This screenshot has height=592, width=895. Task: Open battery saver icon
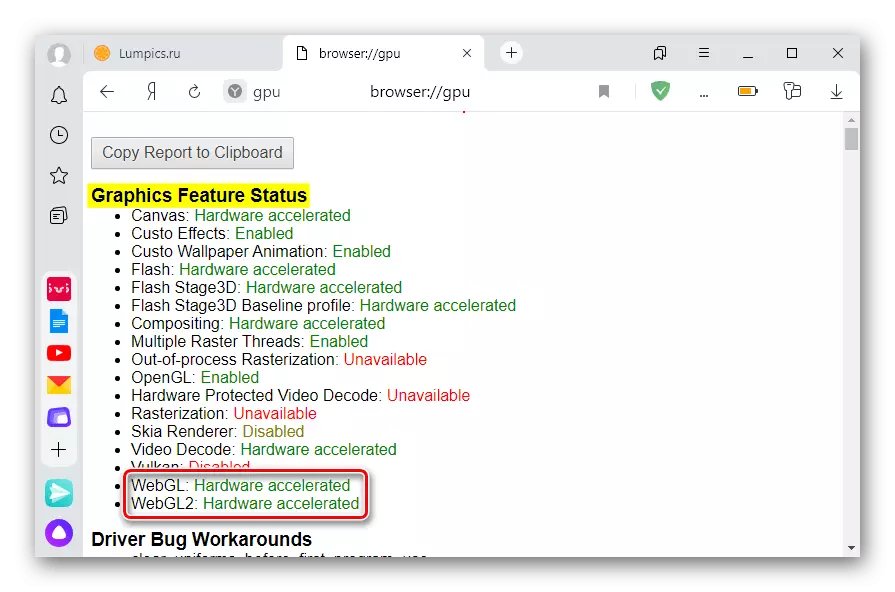coord(748,91)
